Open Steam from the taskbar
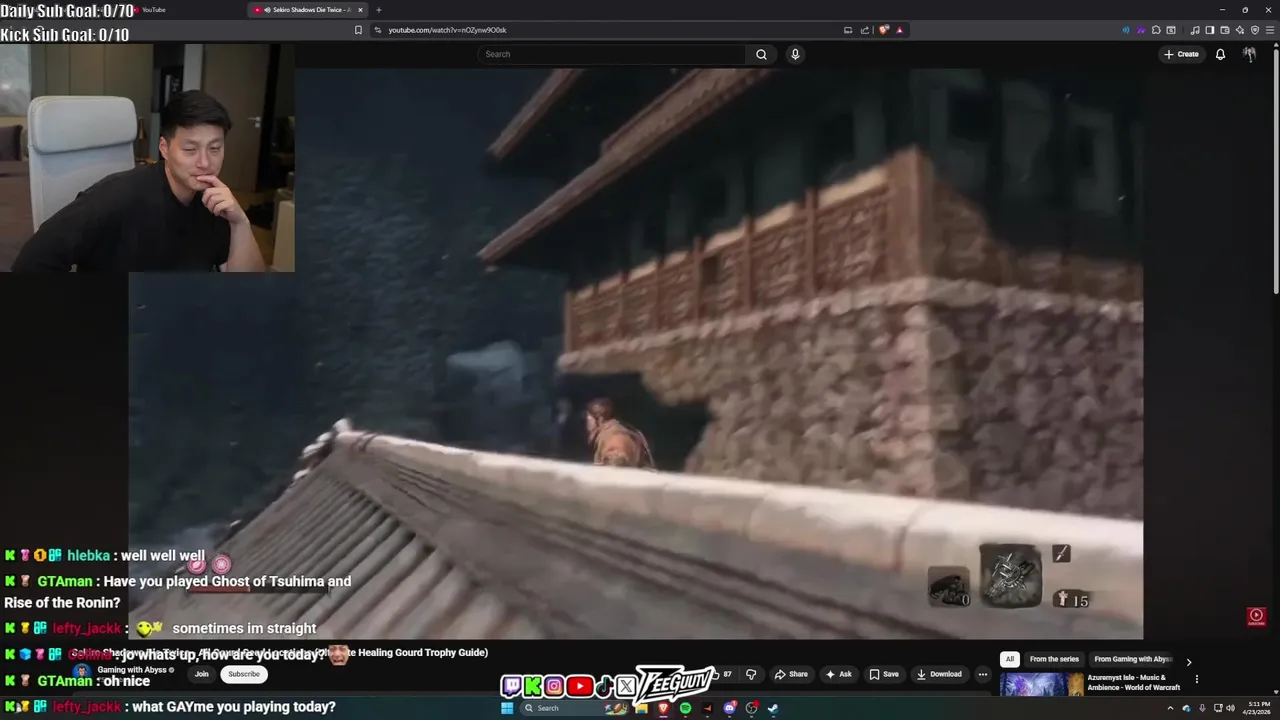The height and width of the screenshot is (720, 1280). (x=773, y=708)
